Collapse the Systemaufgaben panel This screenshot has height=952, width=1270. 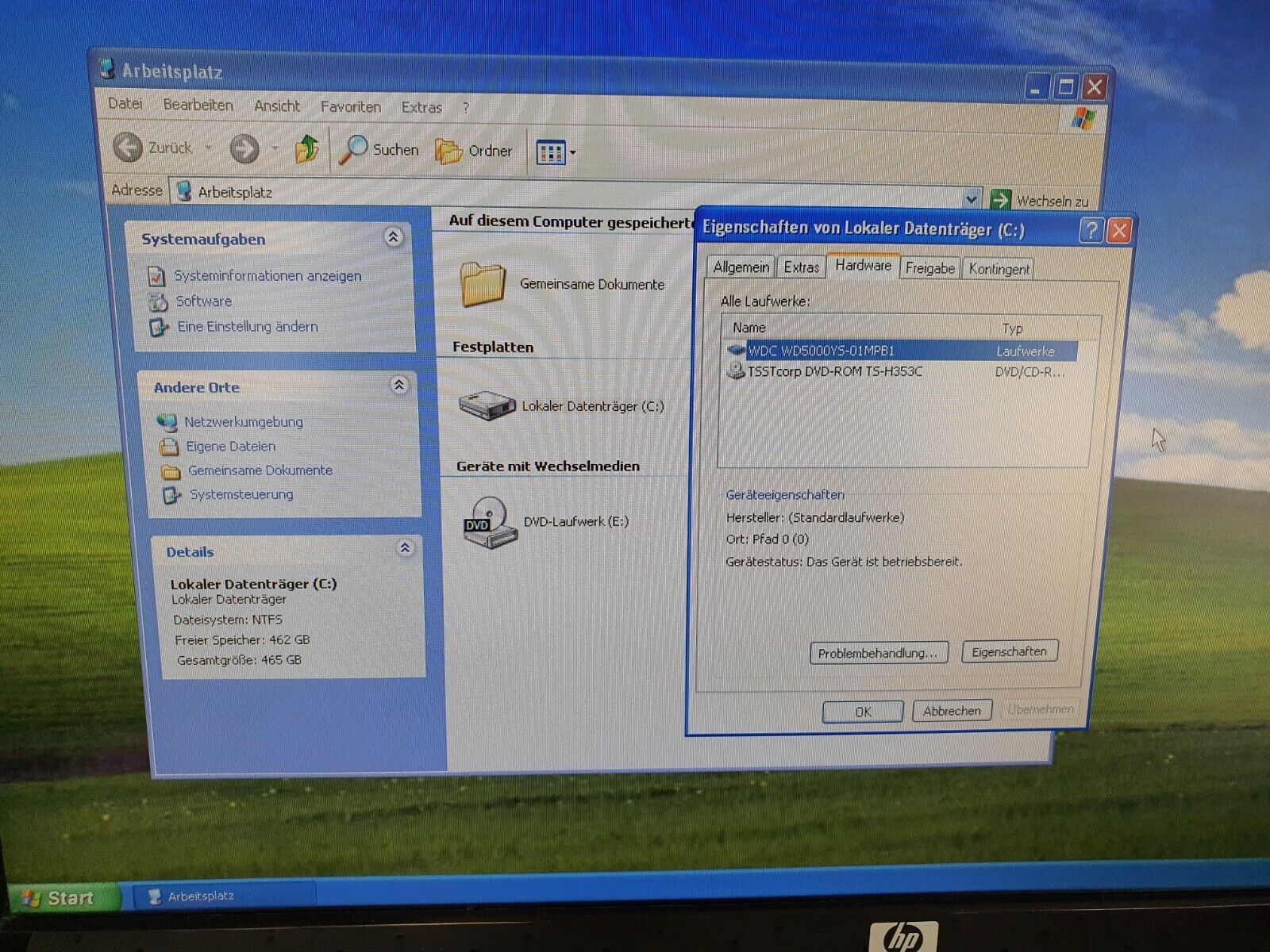(393, 237)
